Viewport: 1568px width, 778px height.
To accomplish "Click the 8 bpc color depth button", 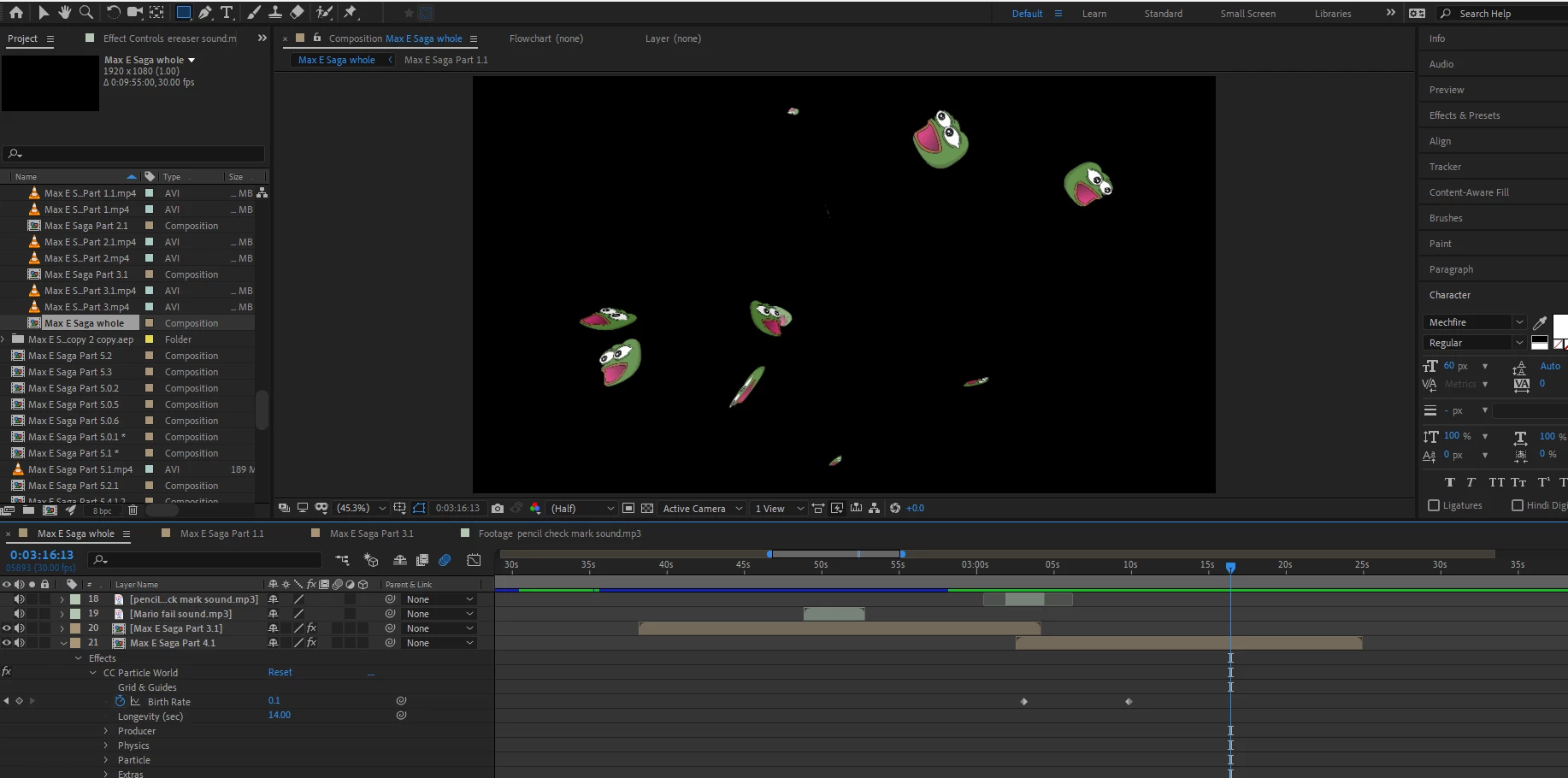I will tap(103, 510).
